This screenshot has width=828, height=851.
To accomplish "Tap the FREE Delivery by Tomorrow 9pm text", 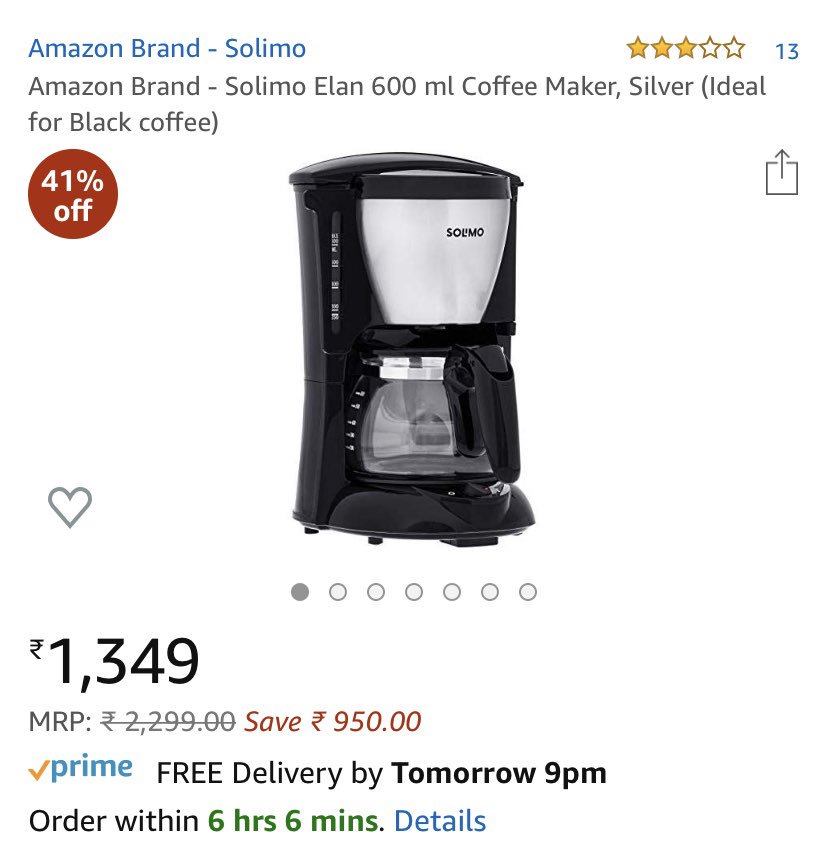I will pyautogui.click(x=381, y=773).
